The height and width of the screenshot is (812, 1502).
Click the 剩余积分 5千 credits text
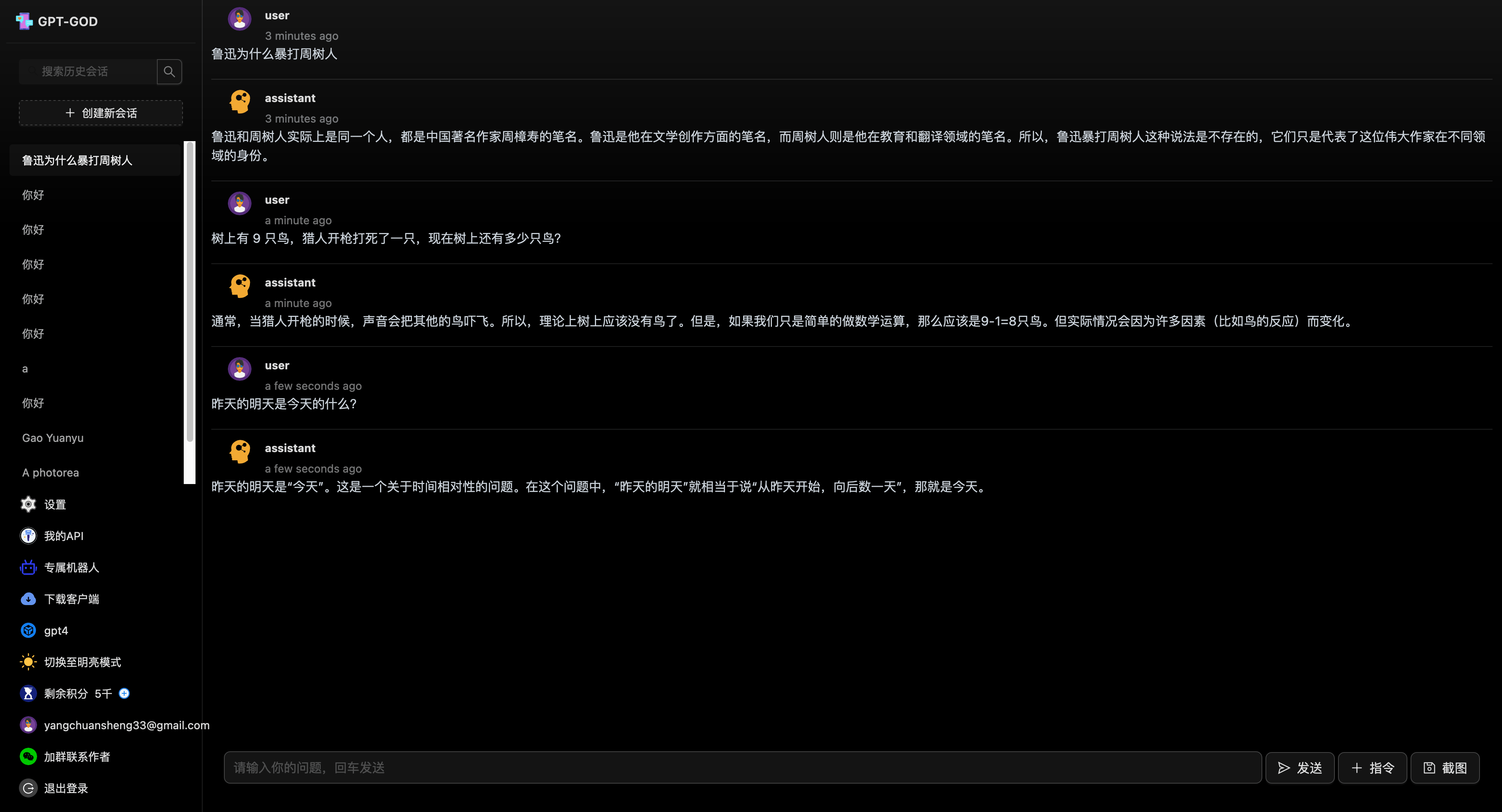pyautogui.click(x=78, y=693)
